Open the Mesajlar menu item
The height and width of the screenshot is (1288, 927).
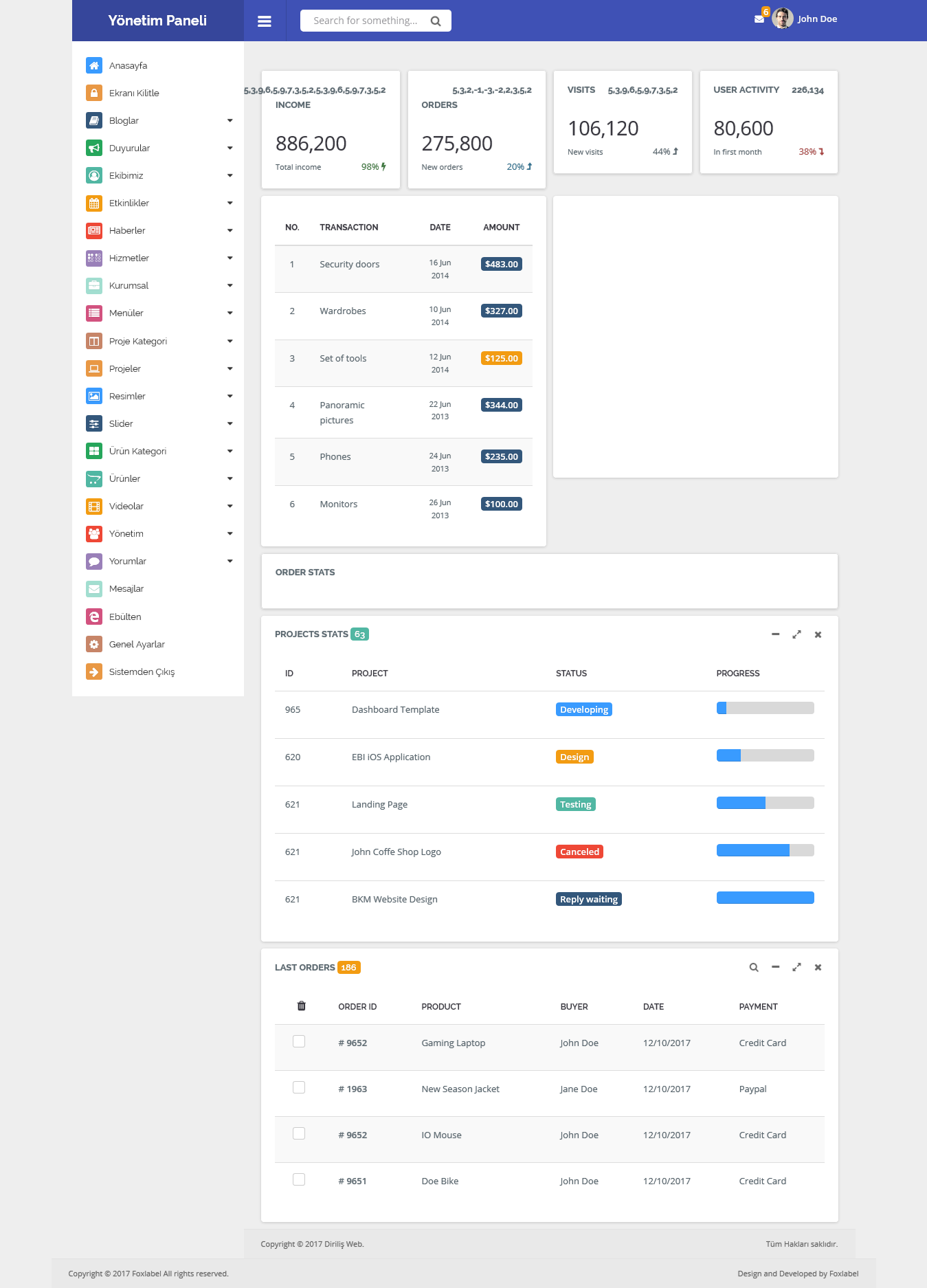[x=126, y=589]
